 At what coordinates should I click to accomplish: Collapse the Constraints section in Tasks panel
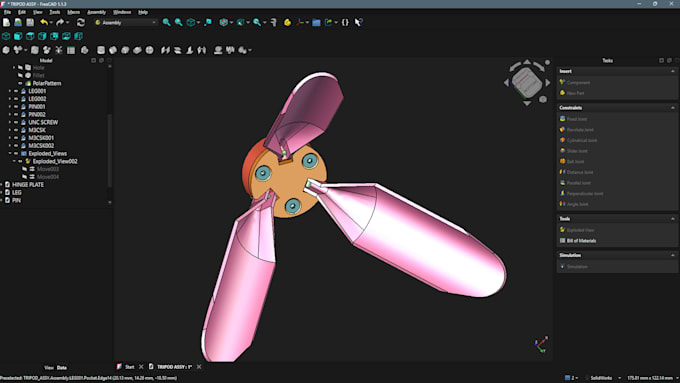click(673, 108)
